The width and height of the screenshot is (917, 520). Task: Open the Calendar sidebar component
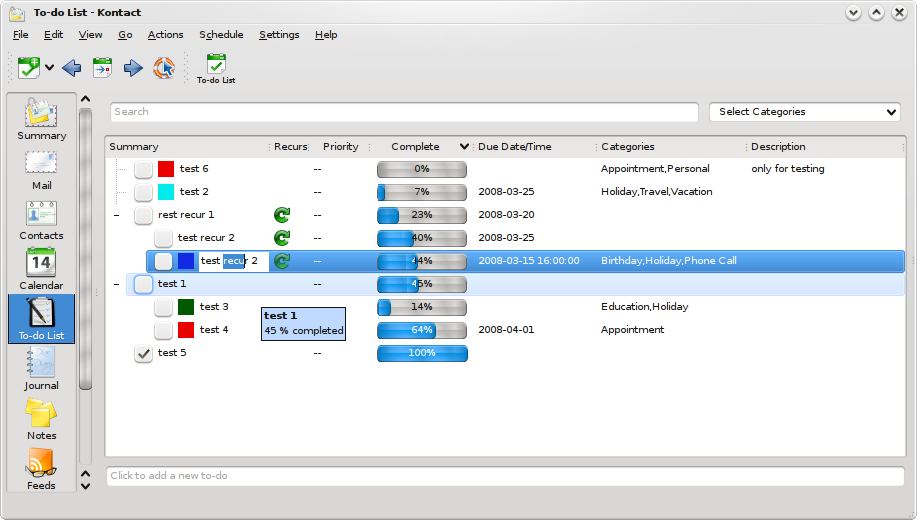(42, 270)
